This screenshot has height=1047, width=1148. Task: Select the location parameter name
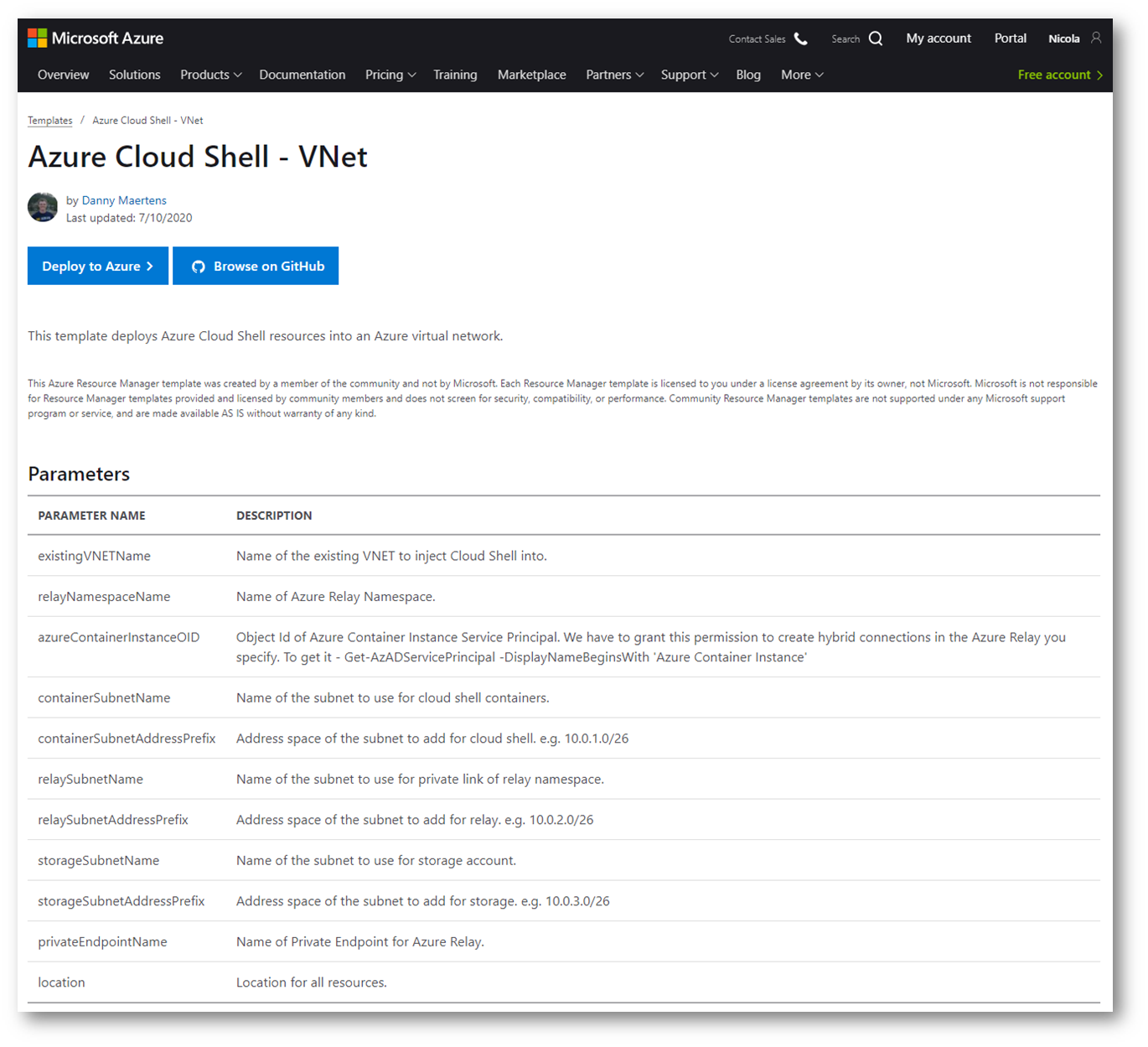click(61, 982)
